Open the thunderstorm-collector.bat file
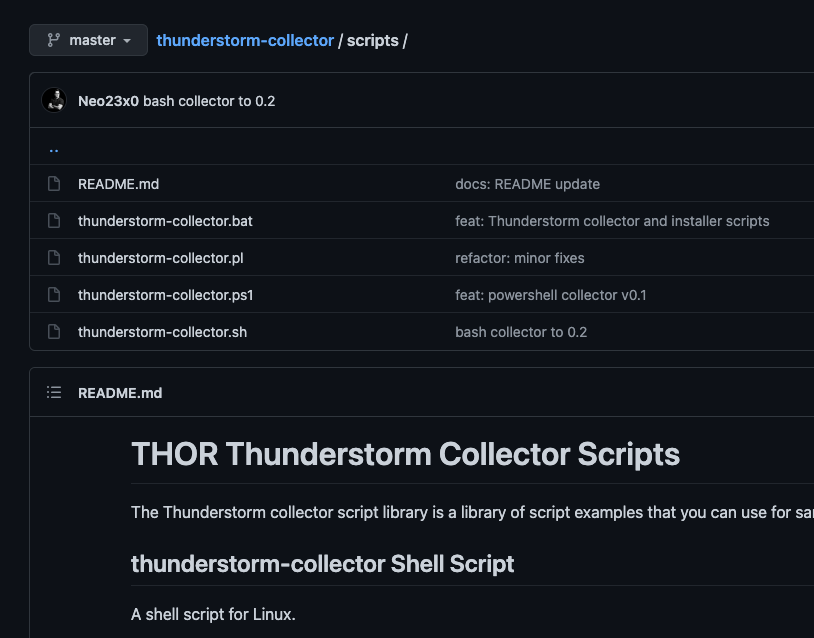This screenshot has height=638, width=814. (172, 221)
